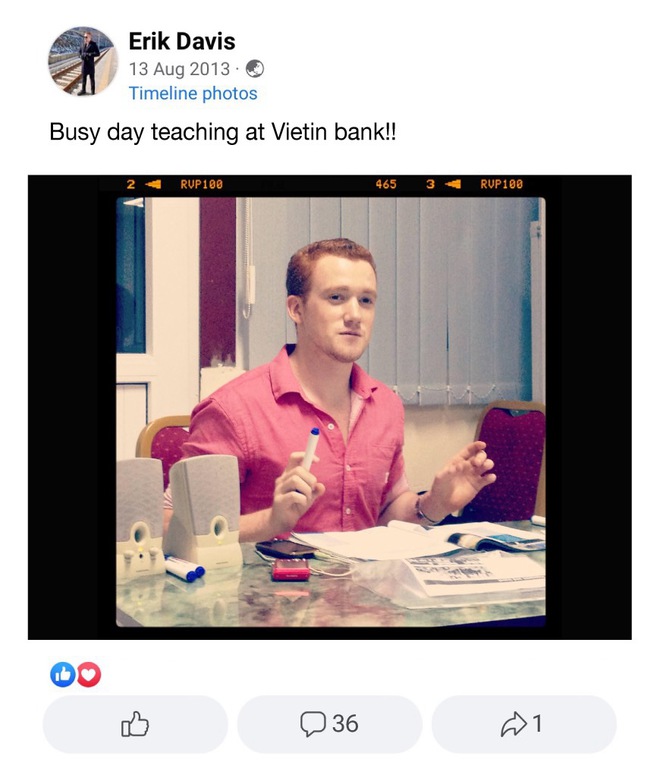The width and height of the screenshot is (660, 775).
Task: Open the 13 Aug 2013 post timestamp
Action: [179, 69]
